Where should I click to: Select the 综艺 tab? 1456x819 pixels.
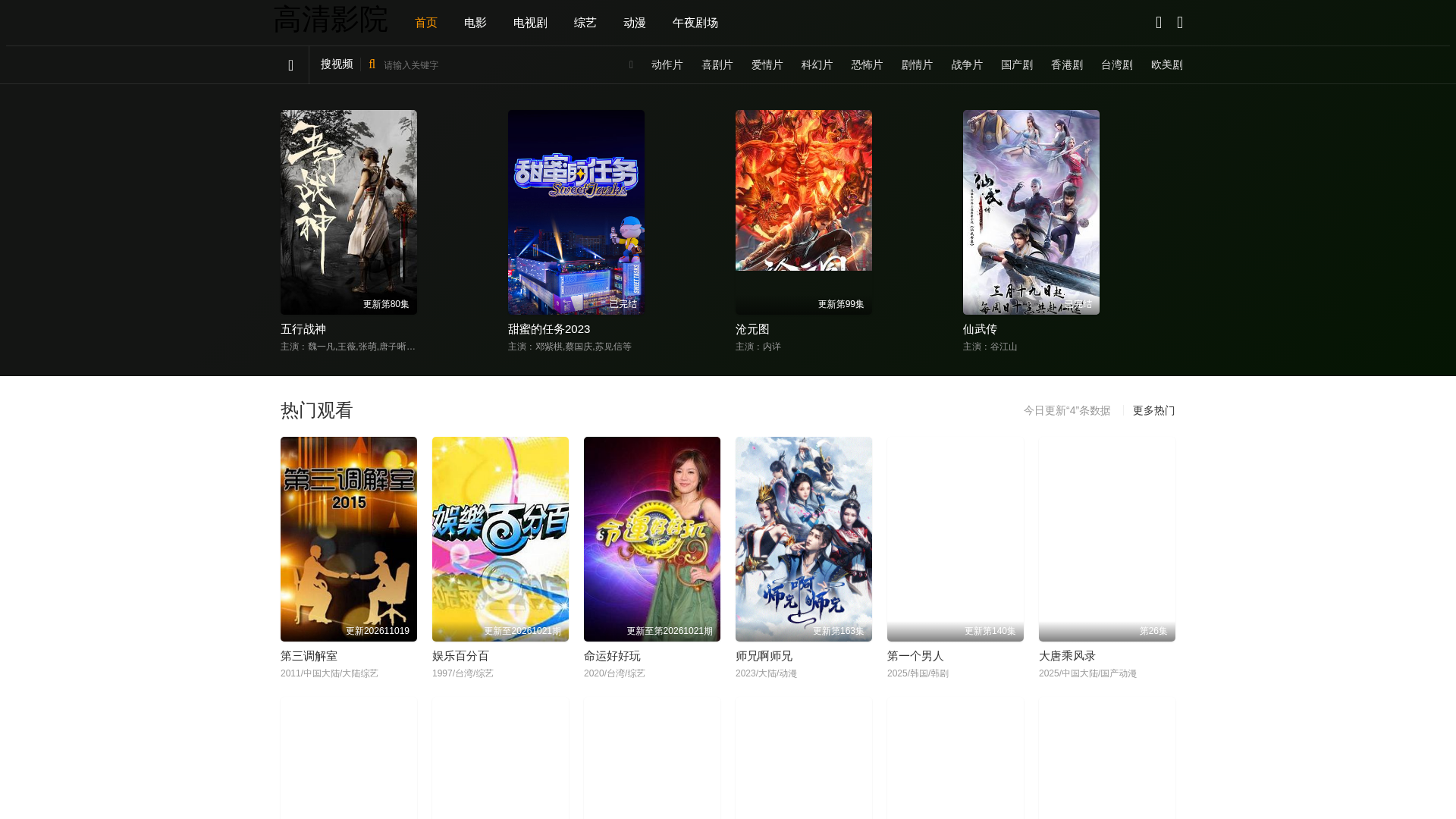point(585,23)
